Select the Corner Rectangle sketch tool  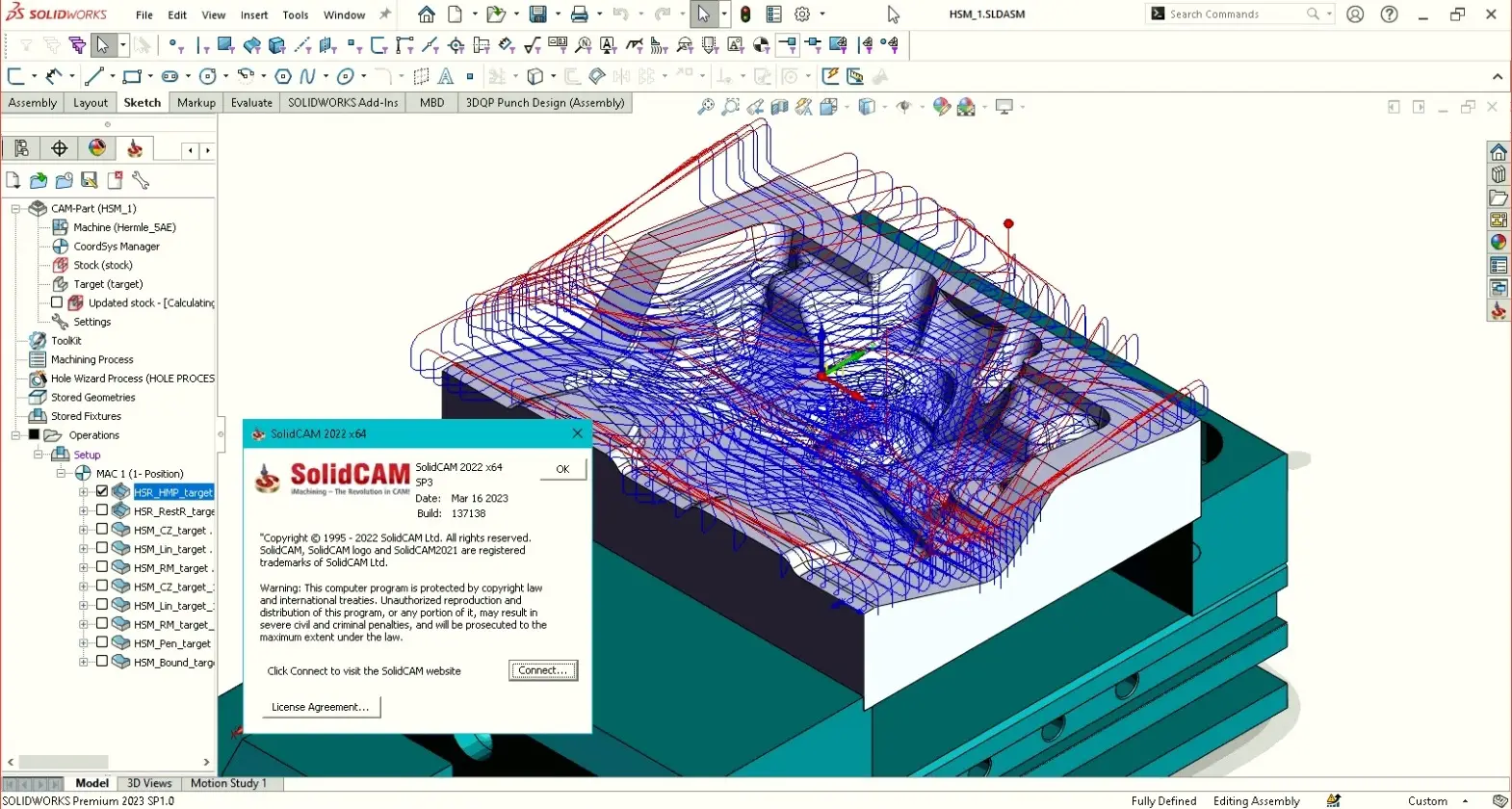(x=132, y=76)
